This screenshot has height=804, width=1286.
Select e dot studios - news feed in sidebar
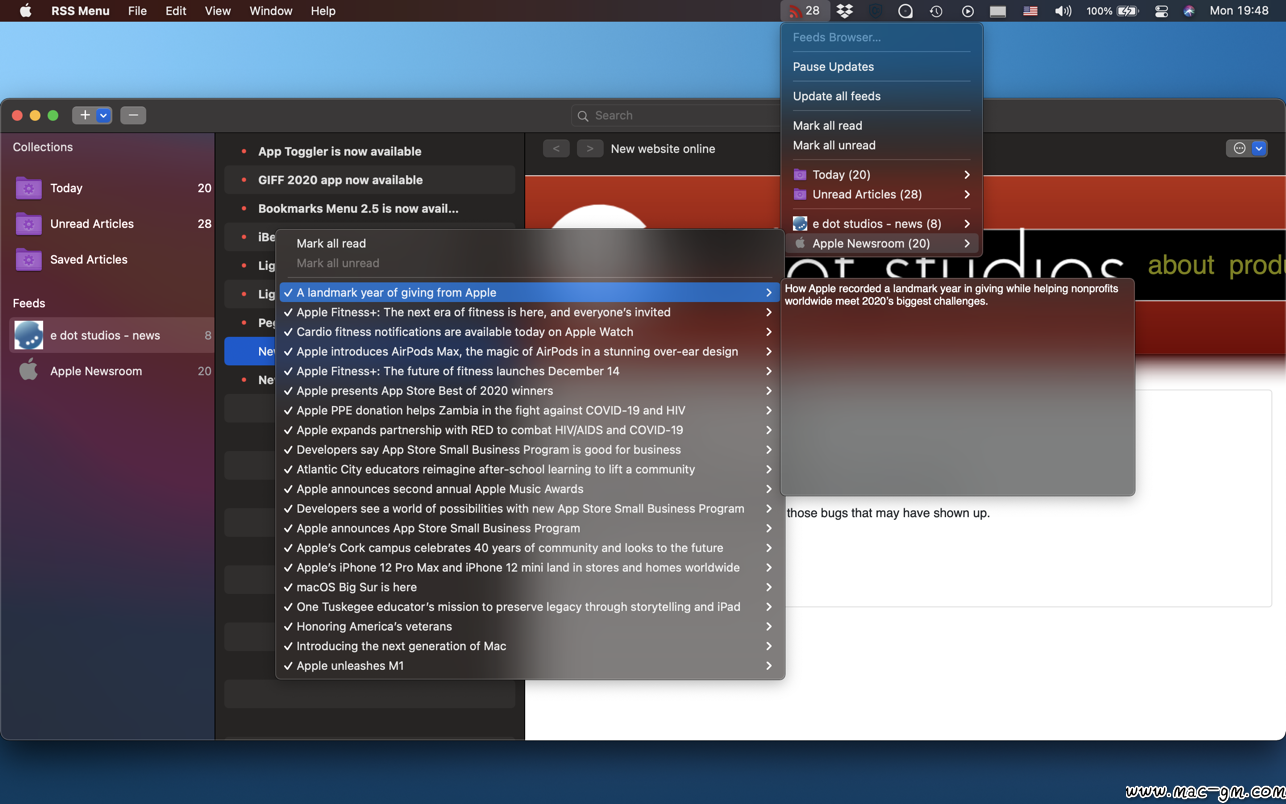tap(112, 335)
